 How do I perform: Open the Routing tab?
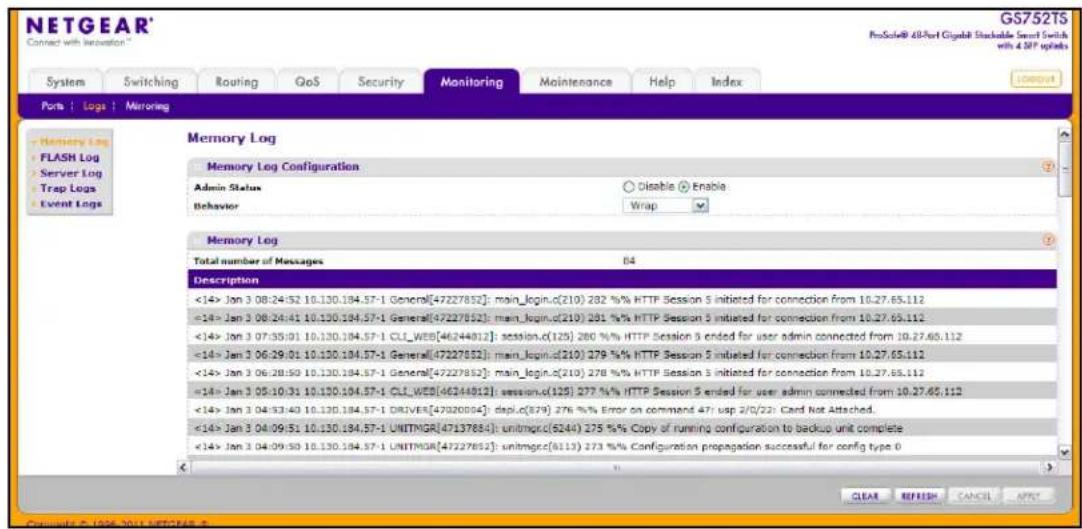[x=237, y=82]
